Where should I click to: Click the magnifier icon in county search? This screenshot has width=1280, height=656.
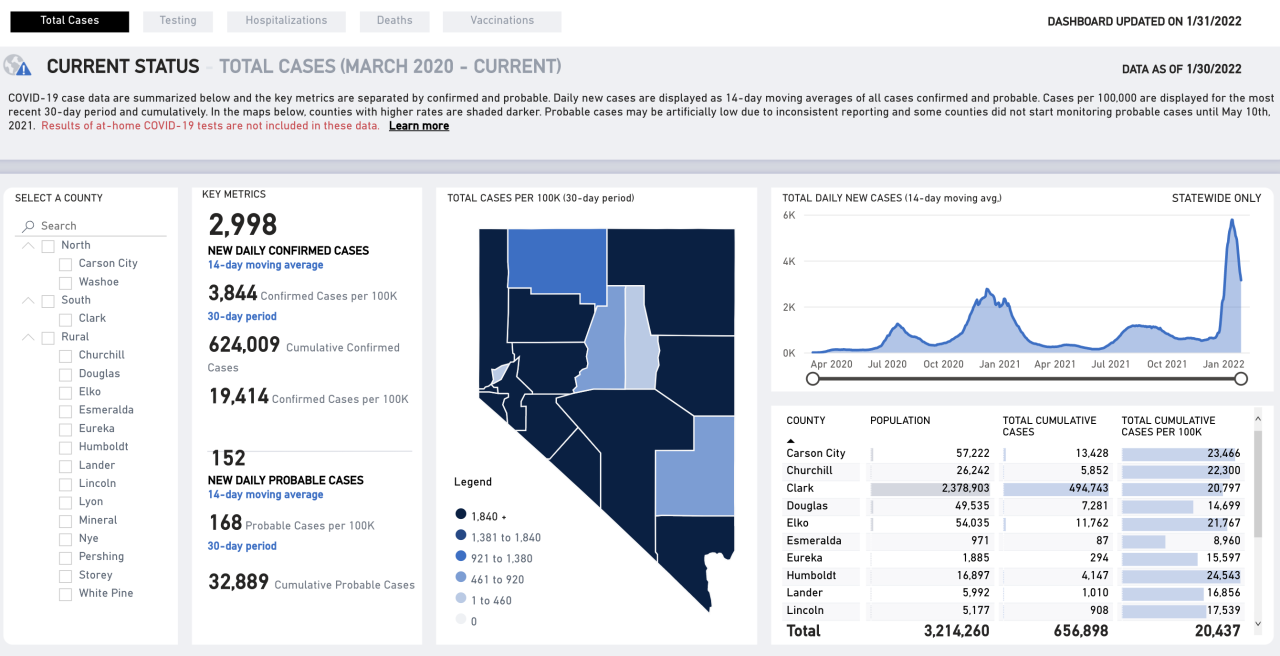click(x=28, y=226)
